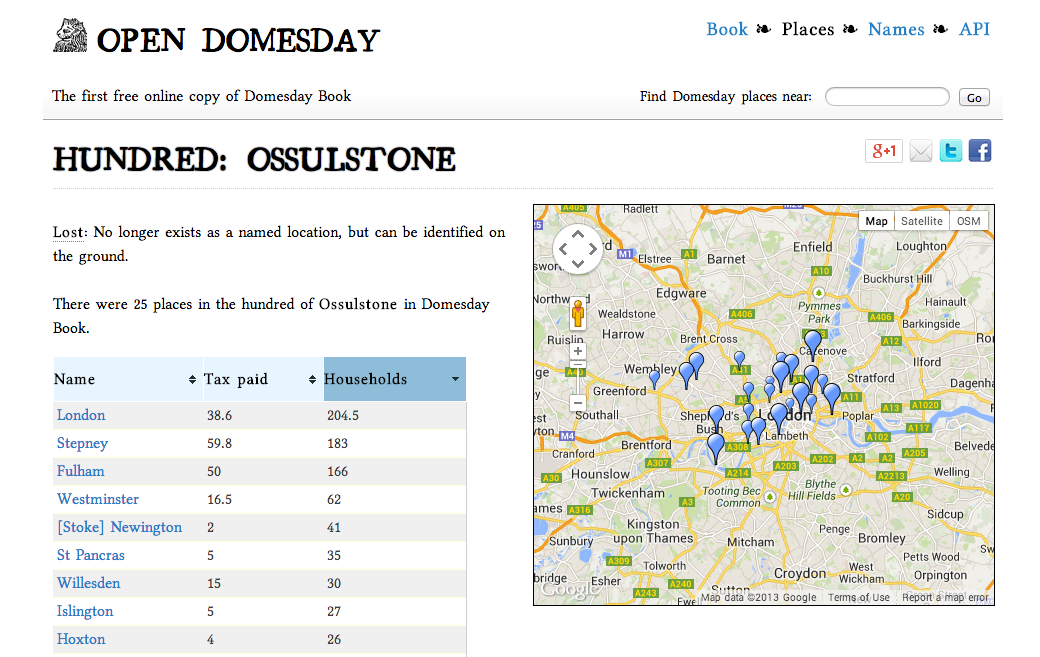Open the Westminster place link
The height and width of the screenshot is (657, 1040).
pyautogui.click(x=98, y=499)
